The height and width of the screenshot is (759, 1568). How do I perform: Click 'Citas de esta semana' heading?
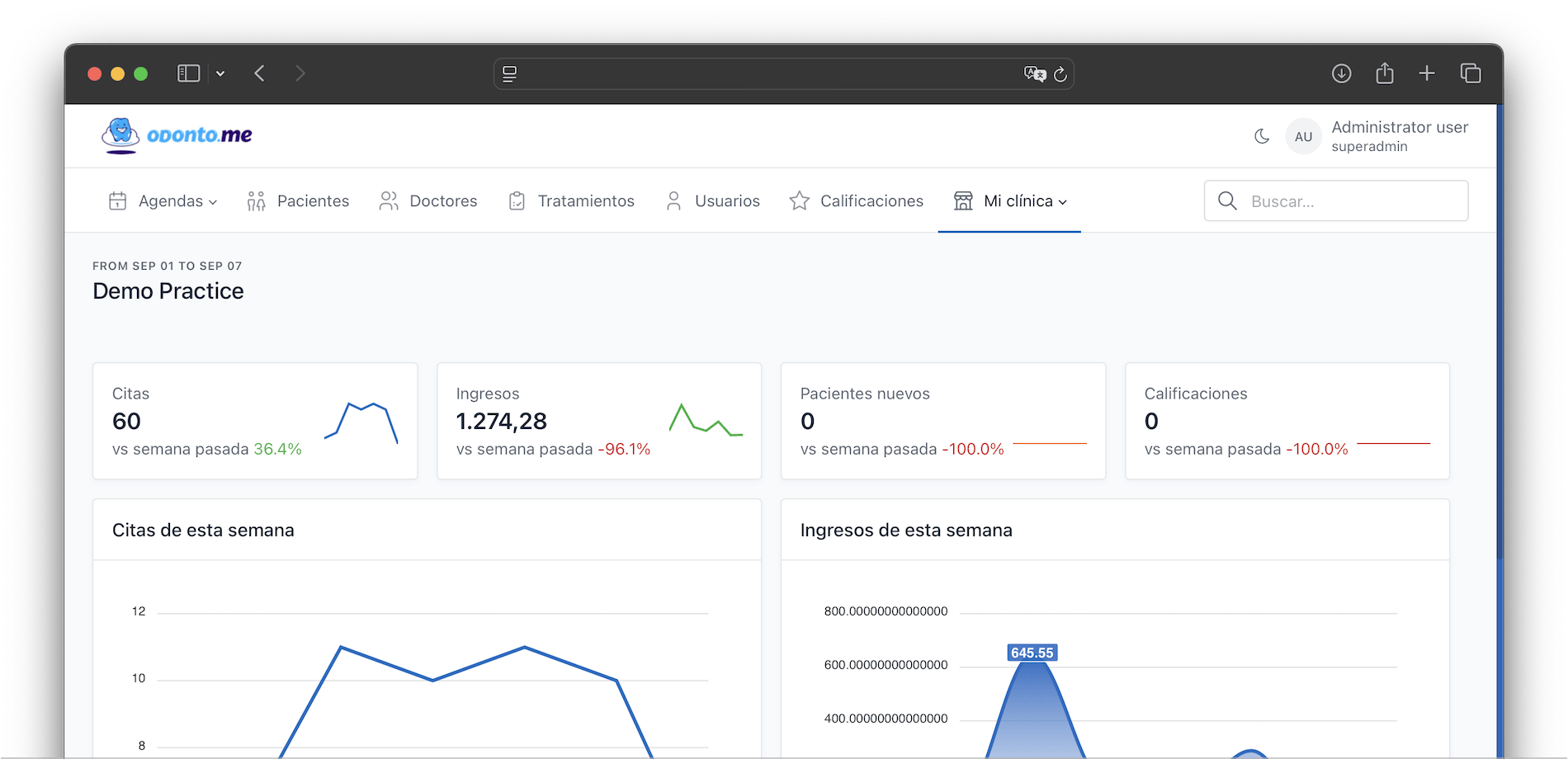coord(203,530)
